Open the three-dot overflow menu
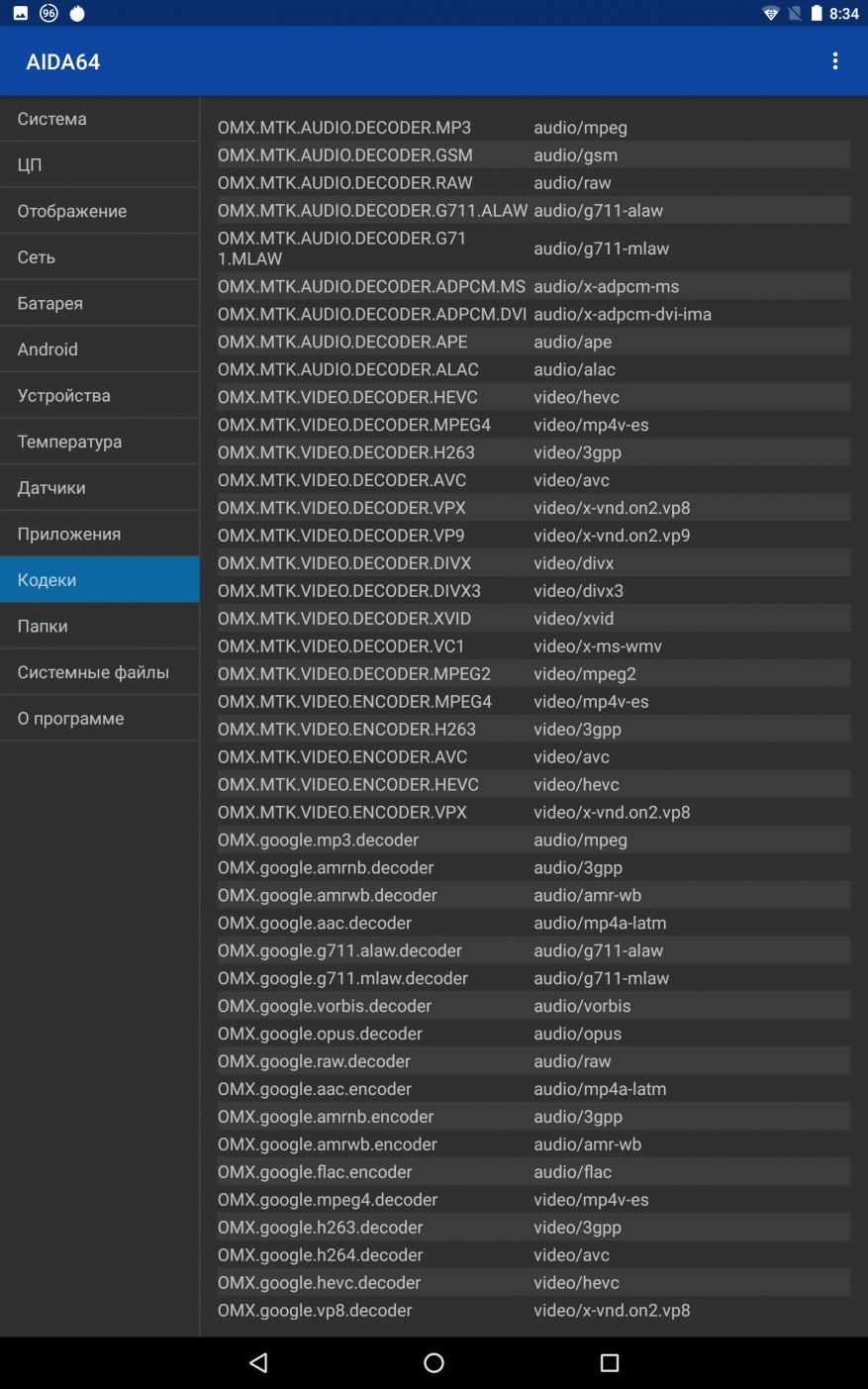The width and height of the screenshot is (868, 1389). (x=835, y=61)
